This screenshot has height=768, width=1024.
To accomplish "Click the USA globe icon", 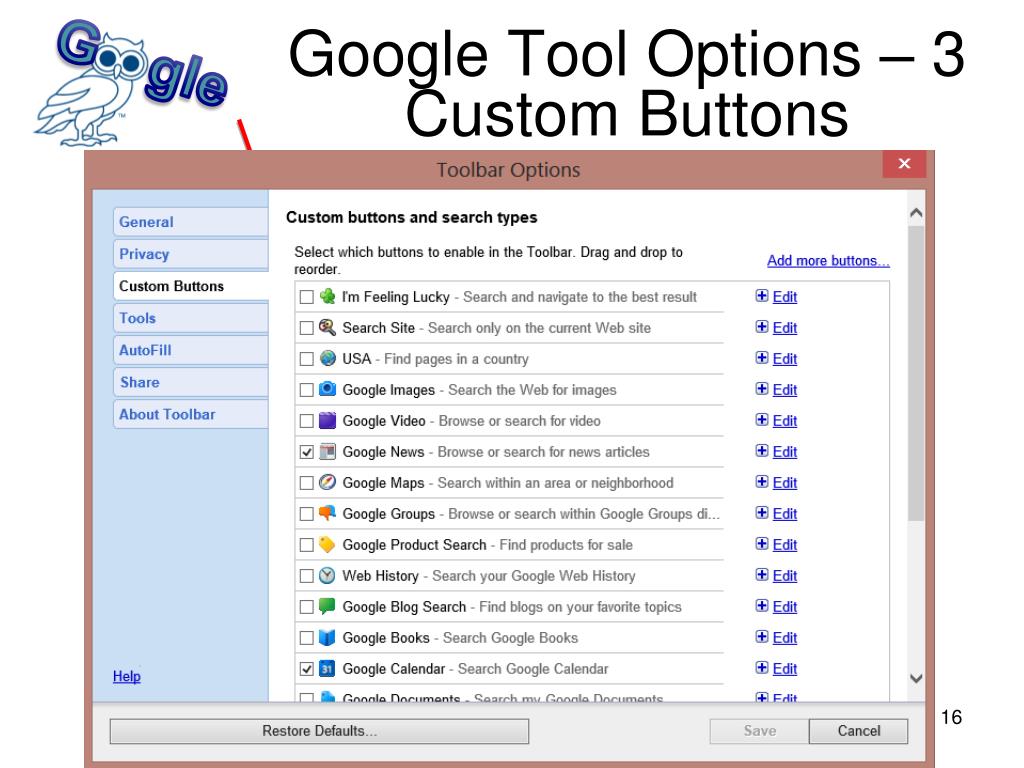I will (327, 359).
